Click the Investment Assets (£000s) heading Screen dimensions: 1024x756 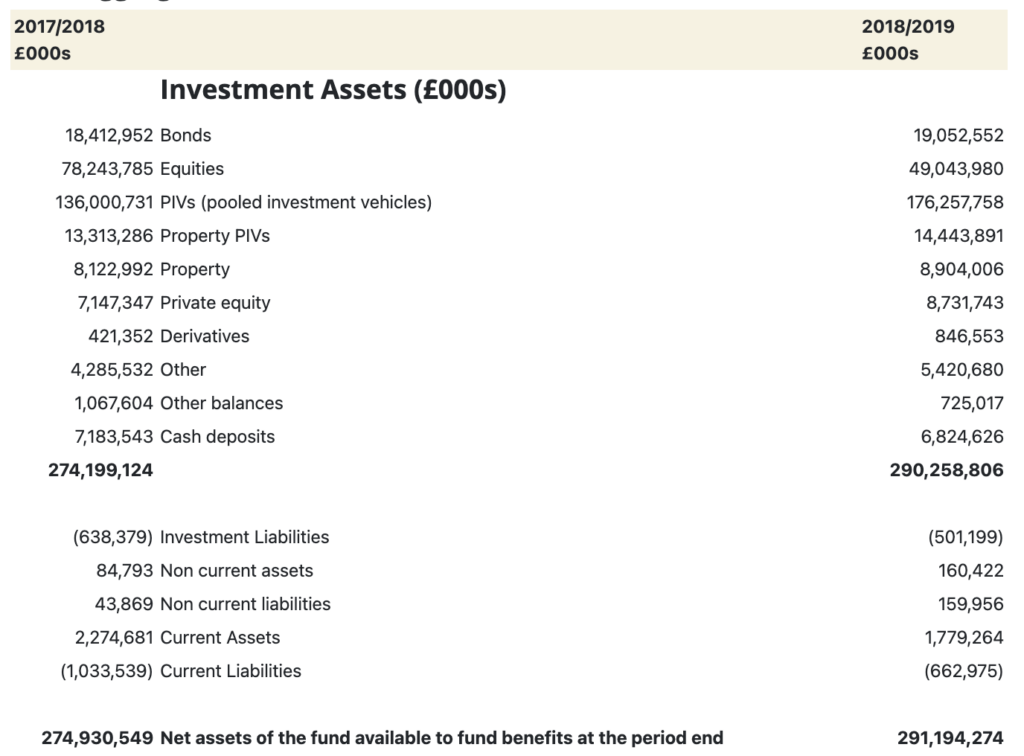[x=333, y=91]
